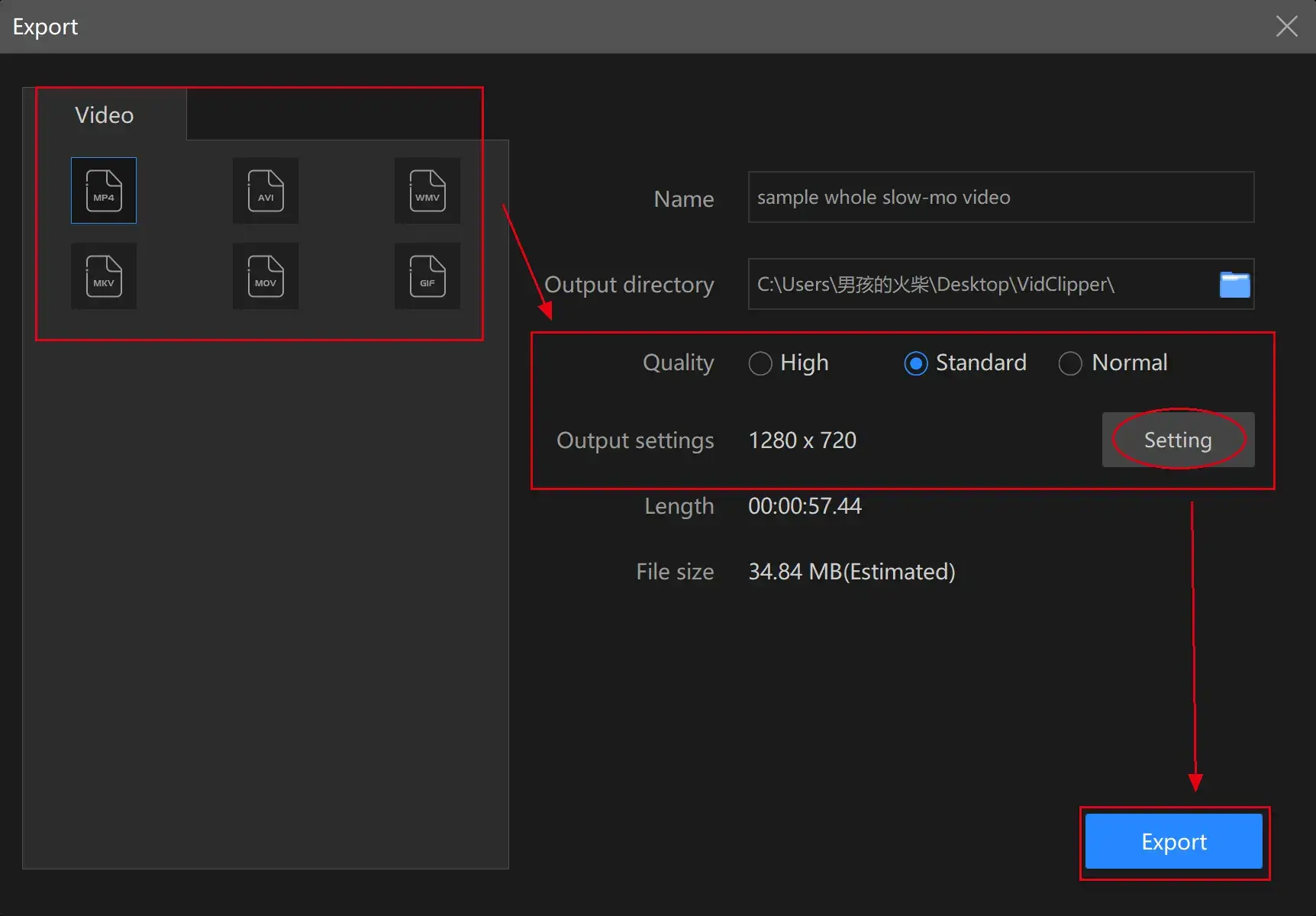The height and width of the screenshot is (916, 1316).
Task: Open output Setting dialog
Action: click(1178, 440)
